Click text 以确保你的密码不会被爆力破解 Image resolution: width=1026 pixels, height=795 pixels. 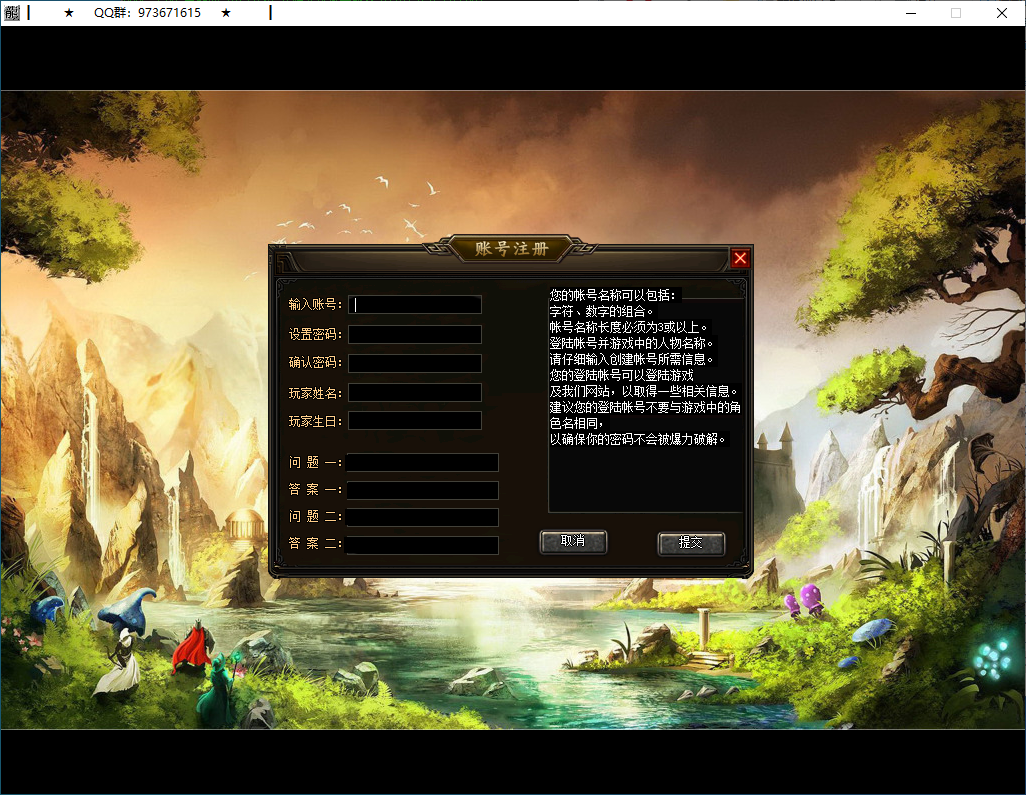[637, 439]
